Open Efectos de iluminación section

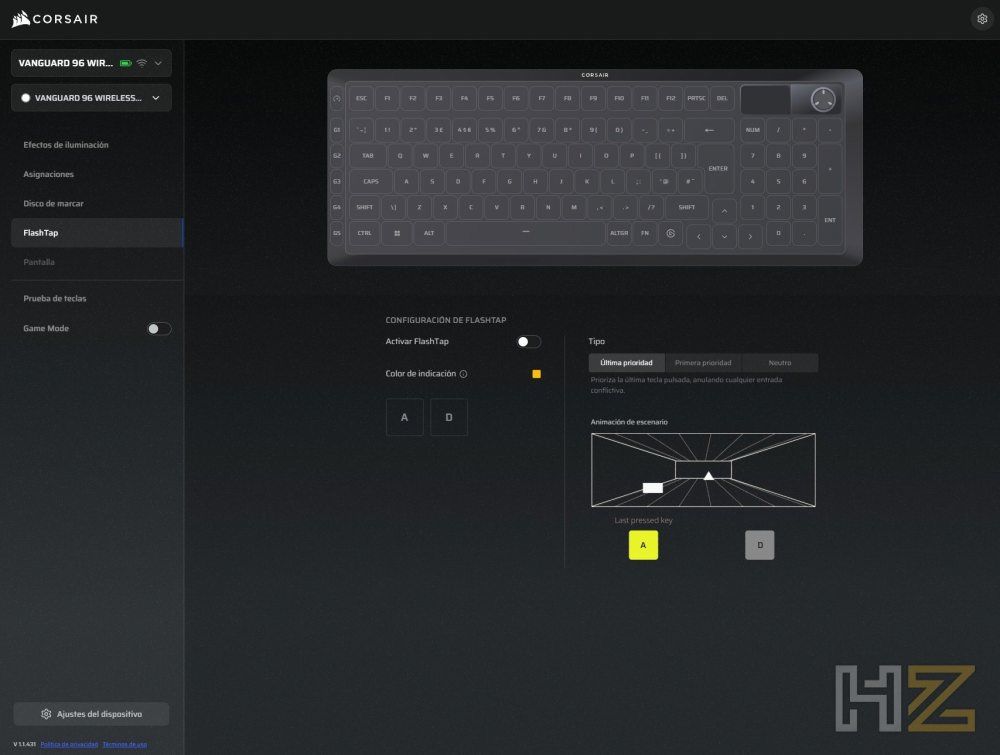tap(66, 145)
